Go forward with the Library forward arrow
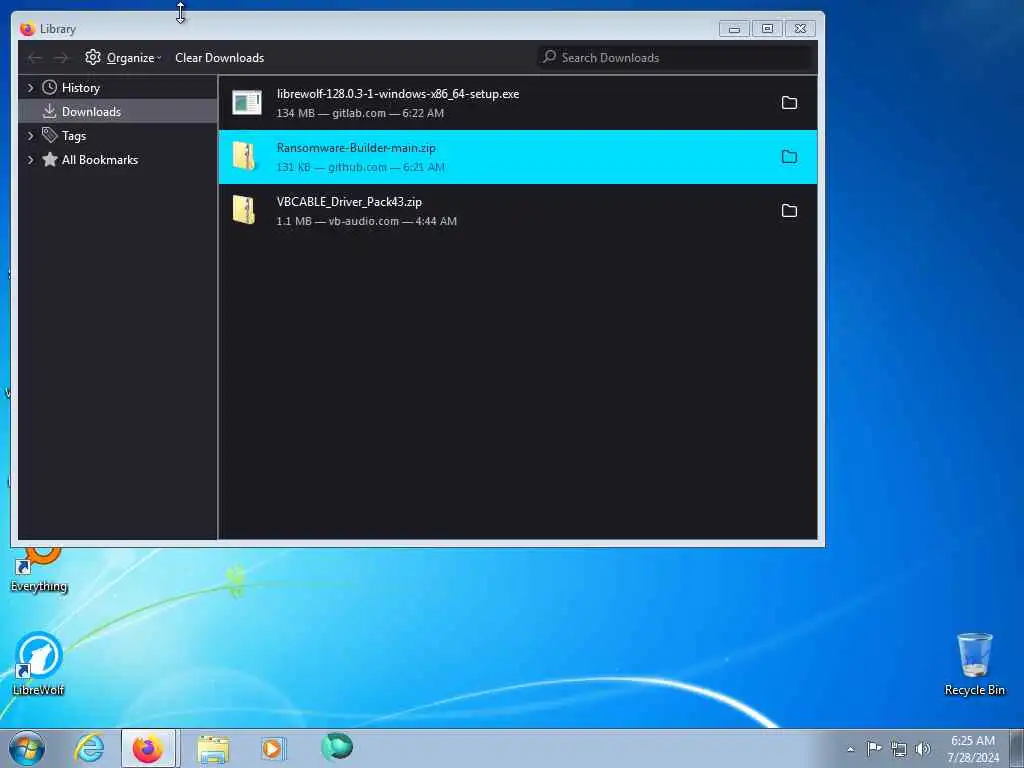1024x768 pixels. pos(61,58)
